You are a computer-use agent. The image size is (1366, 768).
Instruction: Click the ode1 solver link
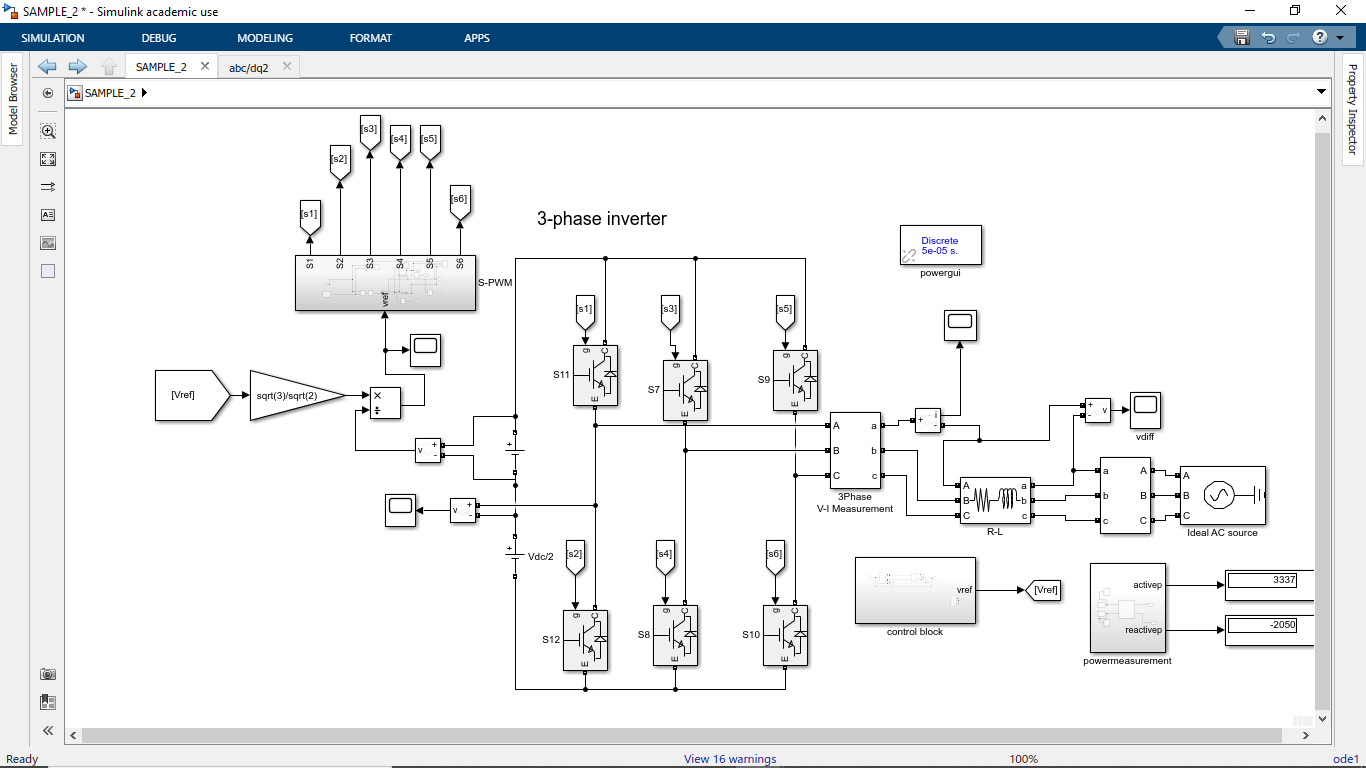[x=1346, y=759]
